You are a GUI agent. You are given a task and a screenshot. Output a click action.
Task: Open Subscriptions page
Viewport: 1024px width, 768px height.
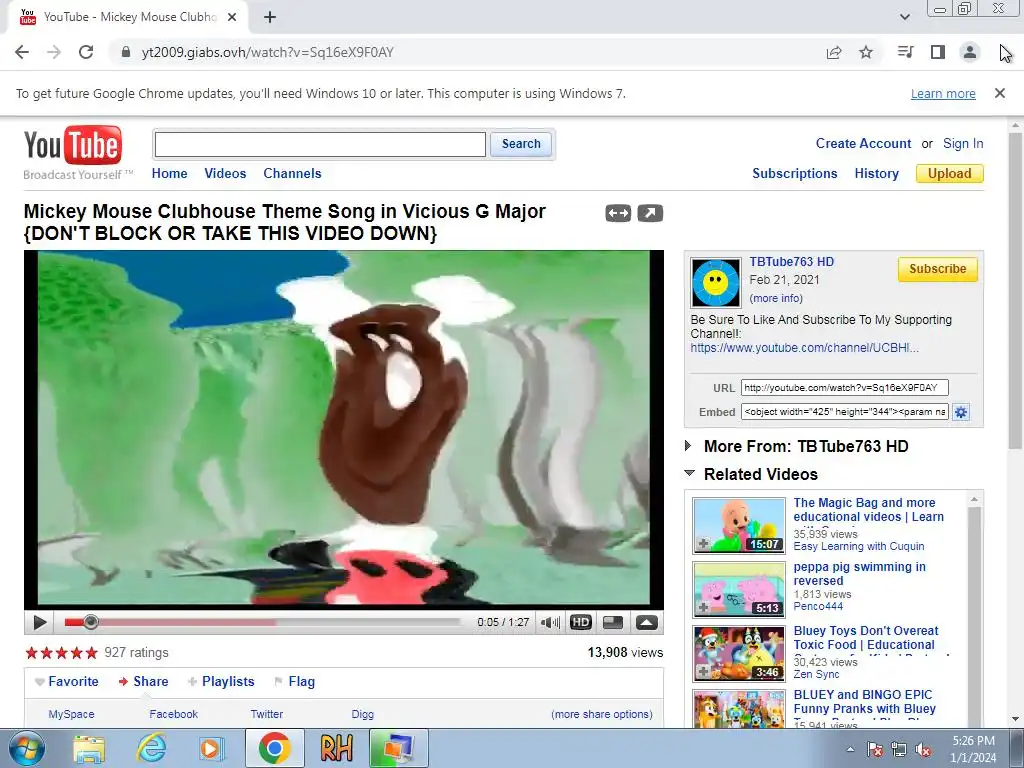click(794, 173)
